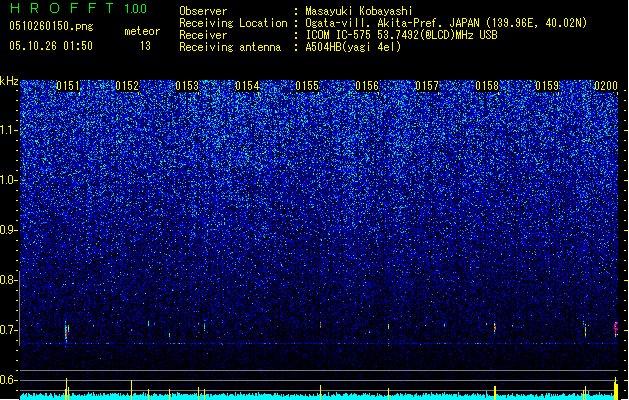The height and width of the screenshot is (400, 629).
Task: Click the strong meteor echo beneath 0151
Action: tap(66, 332)
